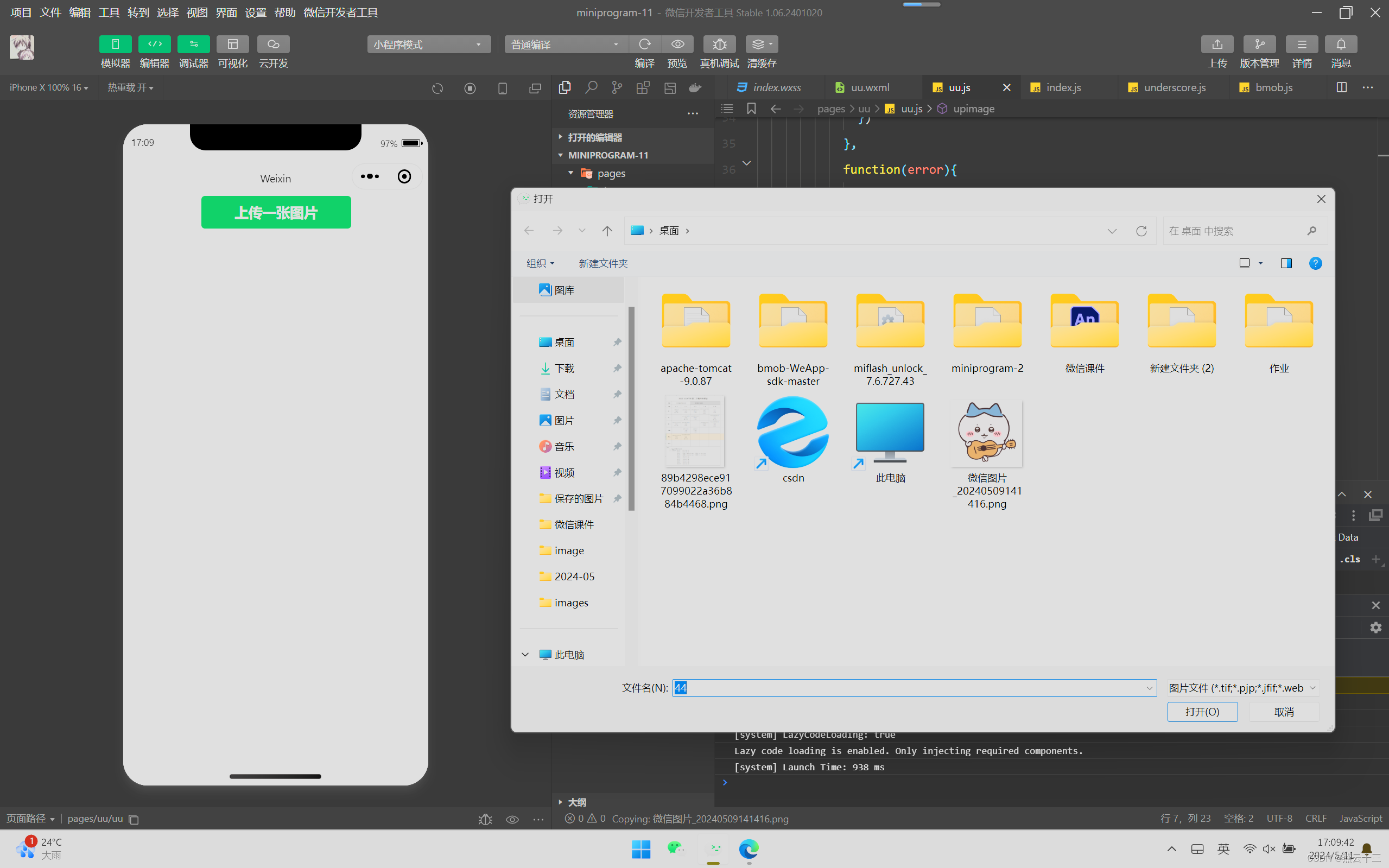The width and height of the screenshot is (1389, 868).
Task: Open the 设置 menu
Action: pyautogui.click(x=256, y=12)
